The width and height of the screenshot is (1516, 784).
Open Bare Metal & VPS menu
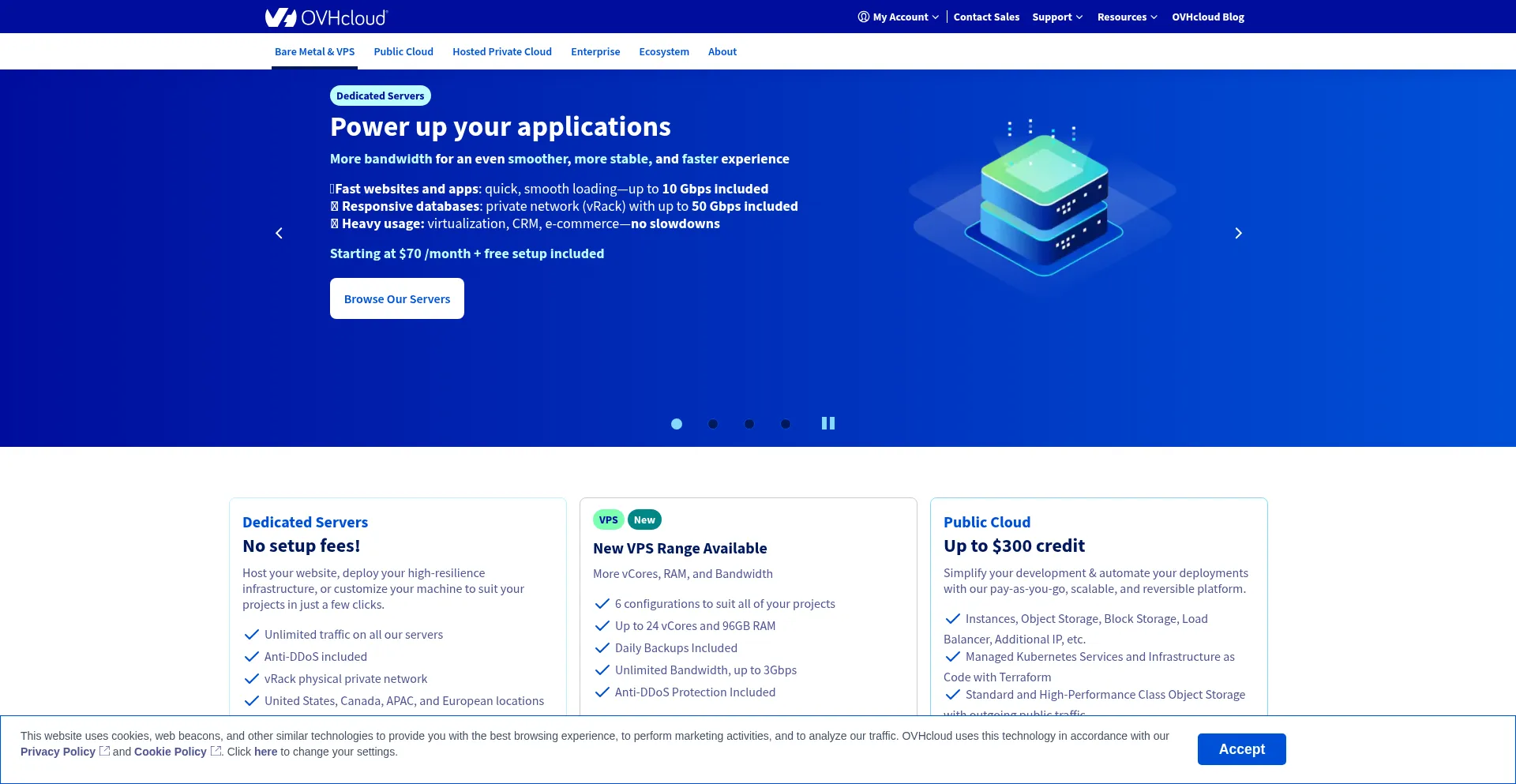tap(314, 51)
